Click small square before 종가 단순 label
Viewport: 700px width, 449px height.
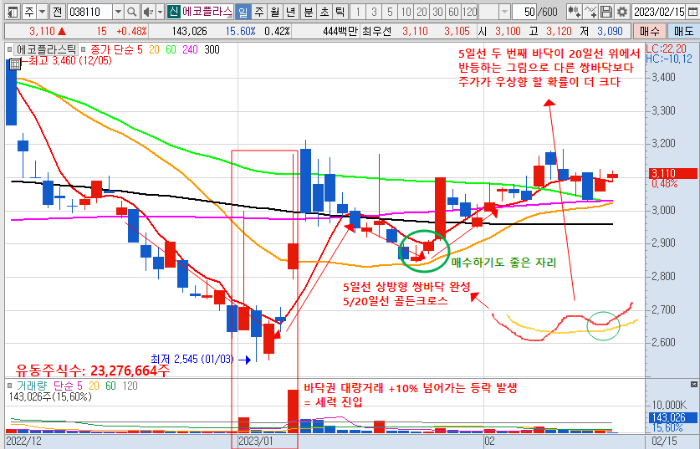pyautogui.click(x=83, y=50)
